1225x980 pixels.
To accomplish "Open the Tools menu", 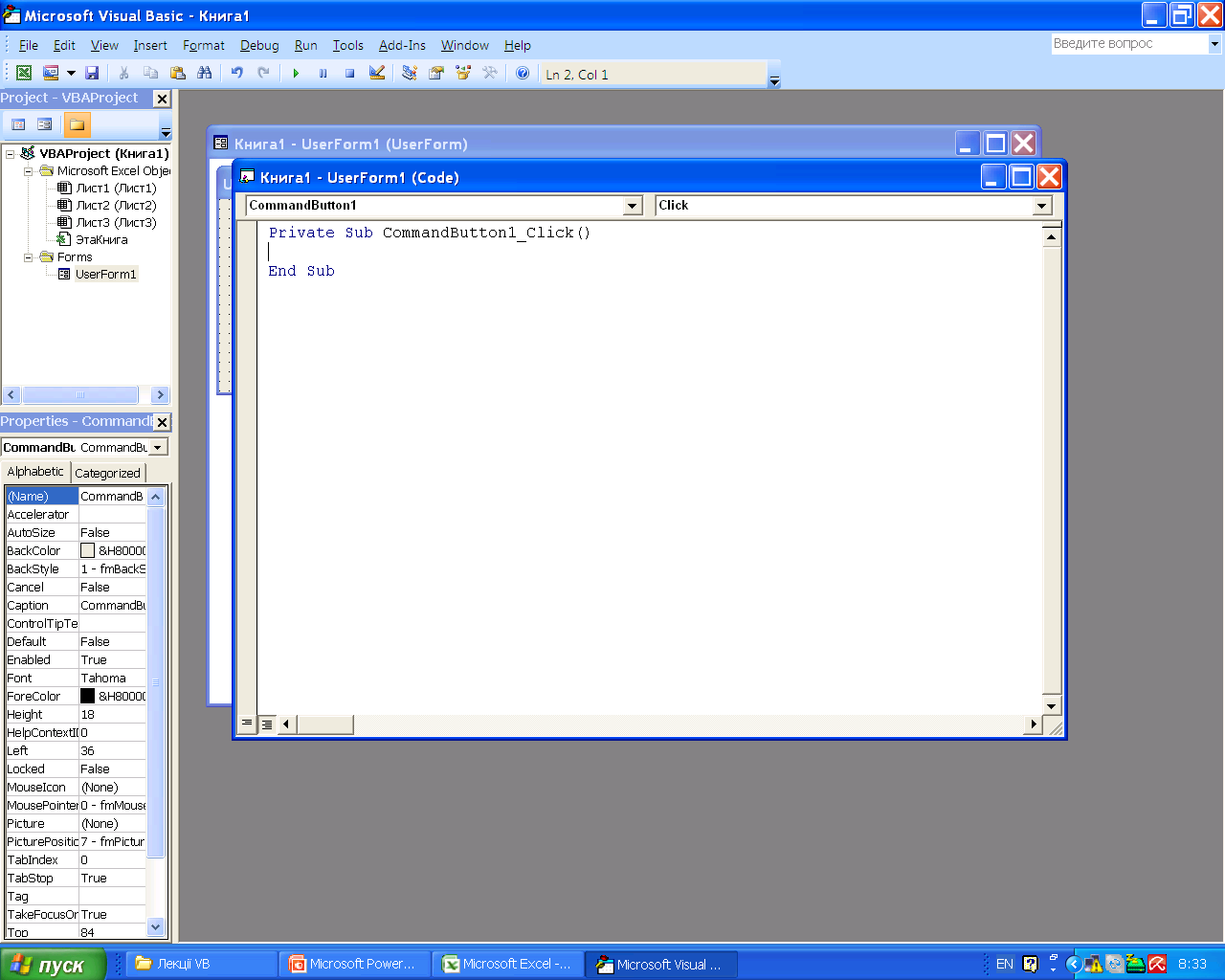I will point(348,45).
